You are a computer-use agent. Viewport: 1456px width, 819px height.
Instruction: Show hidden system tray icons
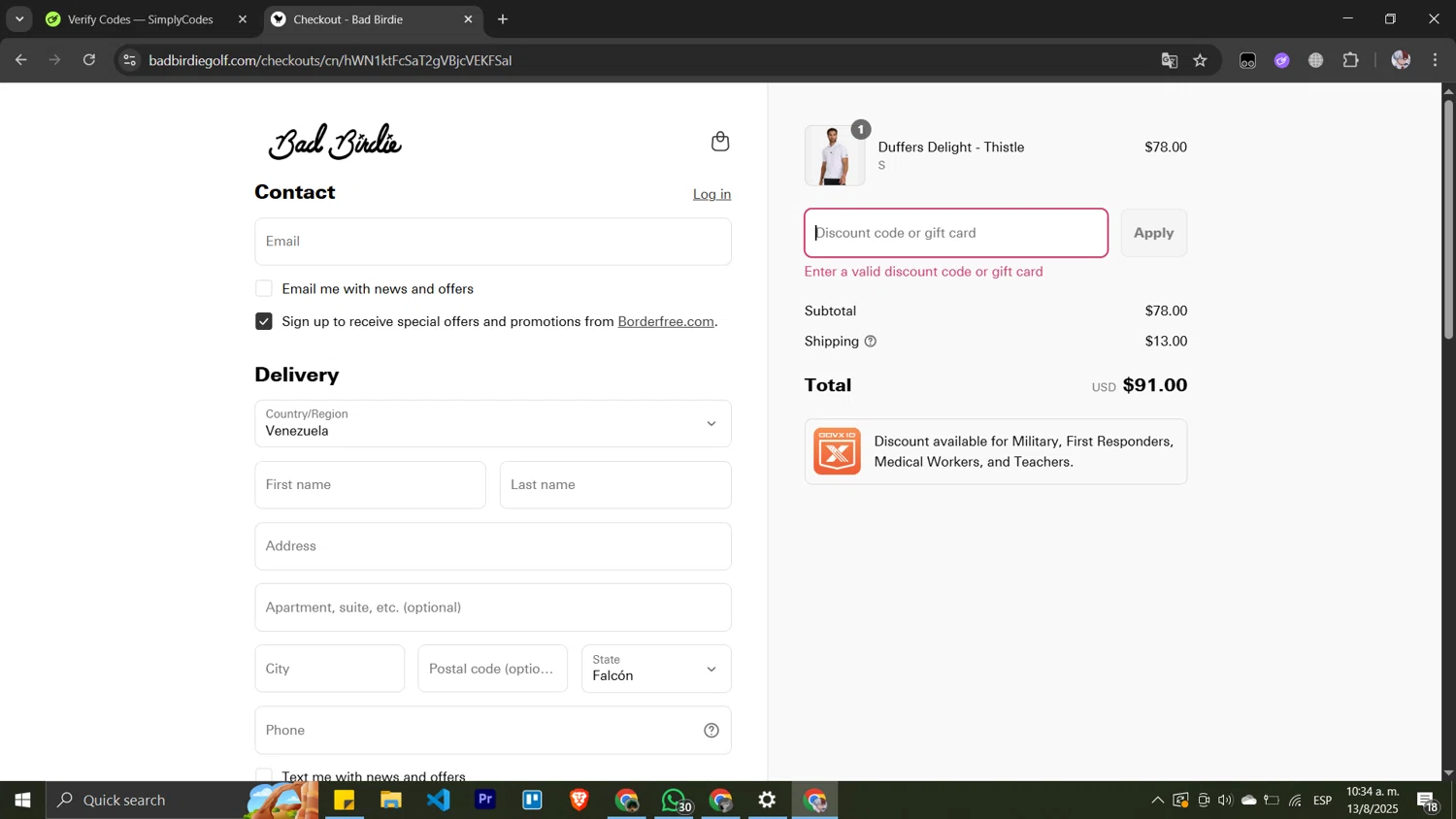[1157, 801]
